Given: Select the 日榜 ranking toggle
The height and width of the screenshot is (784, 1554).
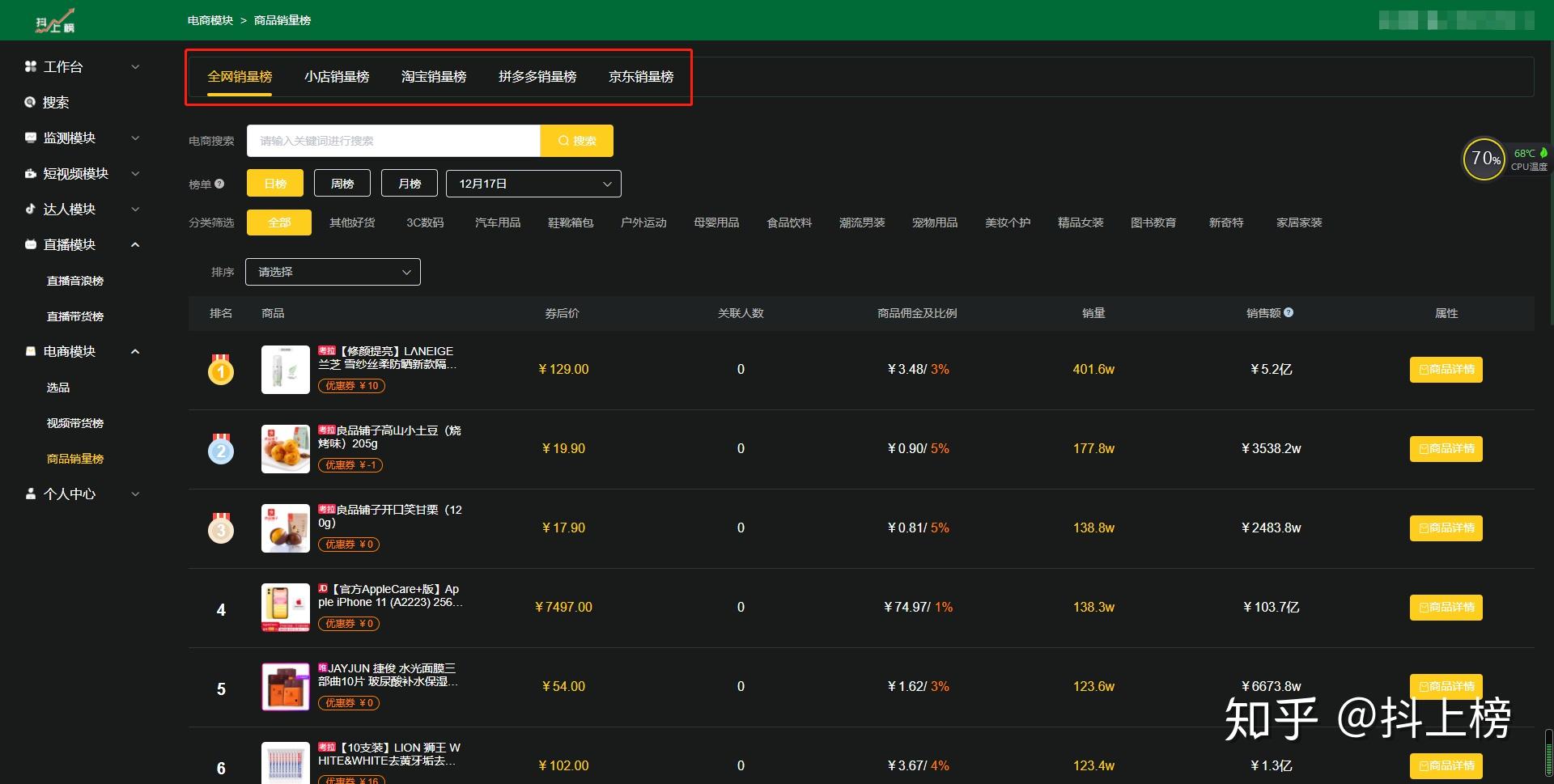Looking at the screenshot, I should 275,184.
